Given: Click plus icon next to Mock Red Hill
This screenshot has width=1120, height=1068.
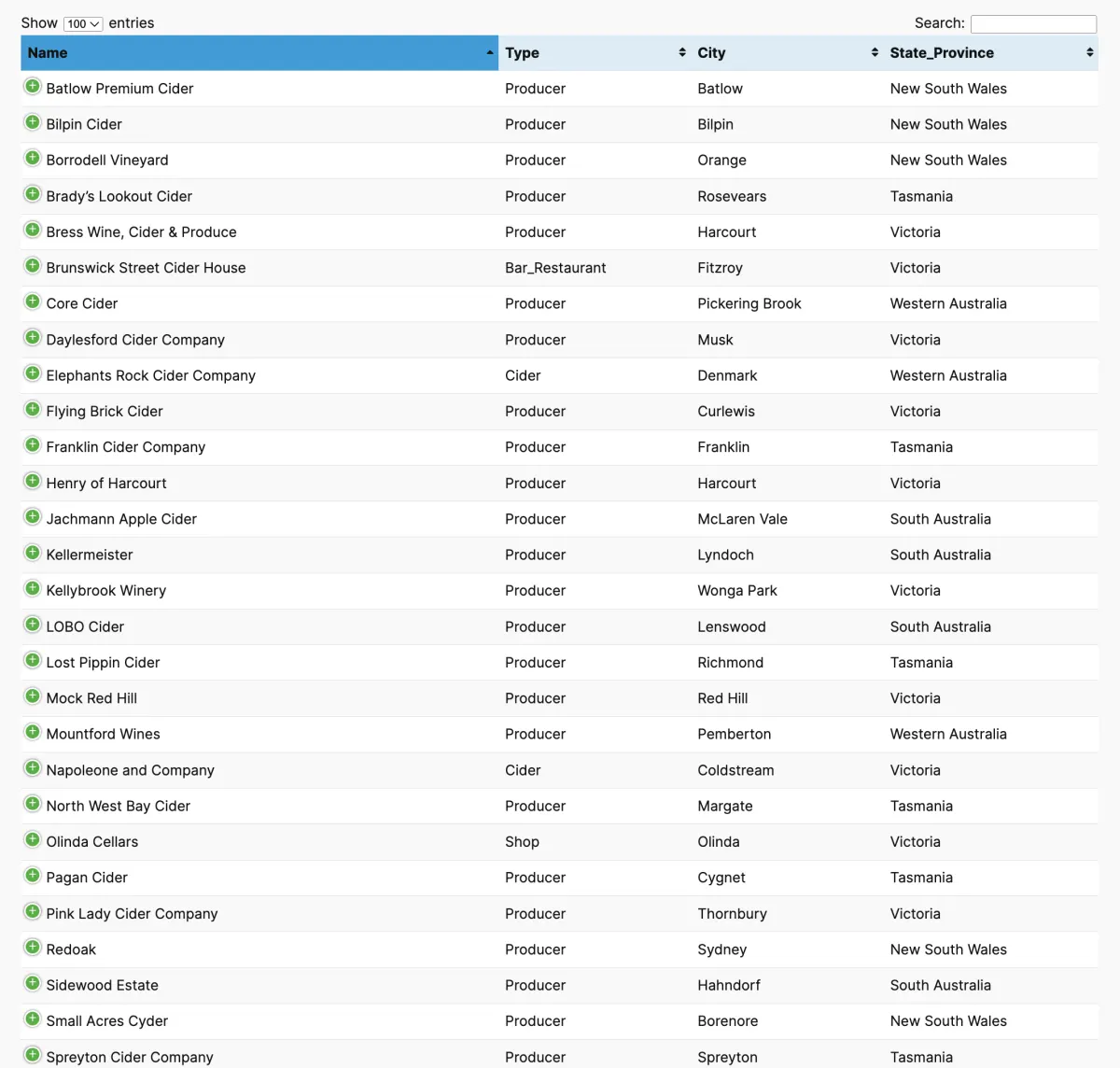Looking at the screenshot, I should point(33,696).
